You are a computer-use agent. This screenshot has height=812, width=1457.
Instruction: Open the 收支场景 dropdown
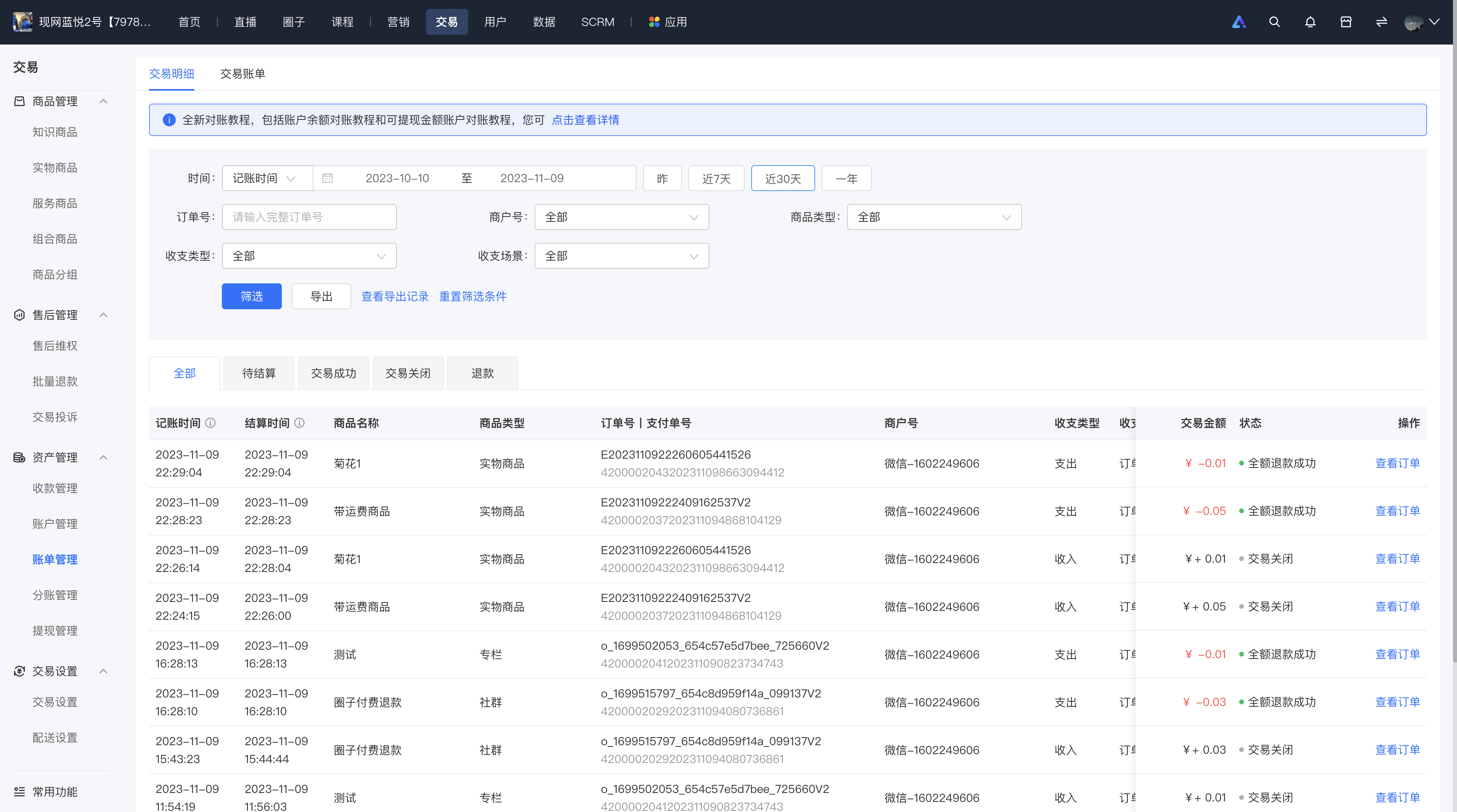pos(622,256)
